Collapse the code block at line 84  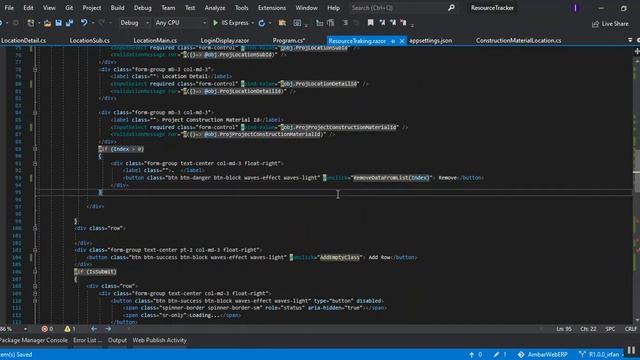tap(35, 113)
